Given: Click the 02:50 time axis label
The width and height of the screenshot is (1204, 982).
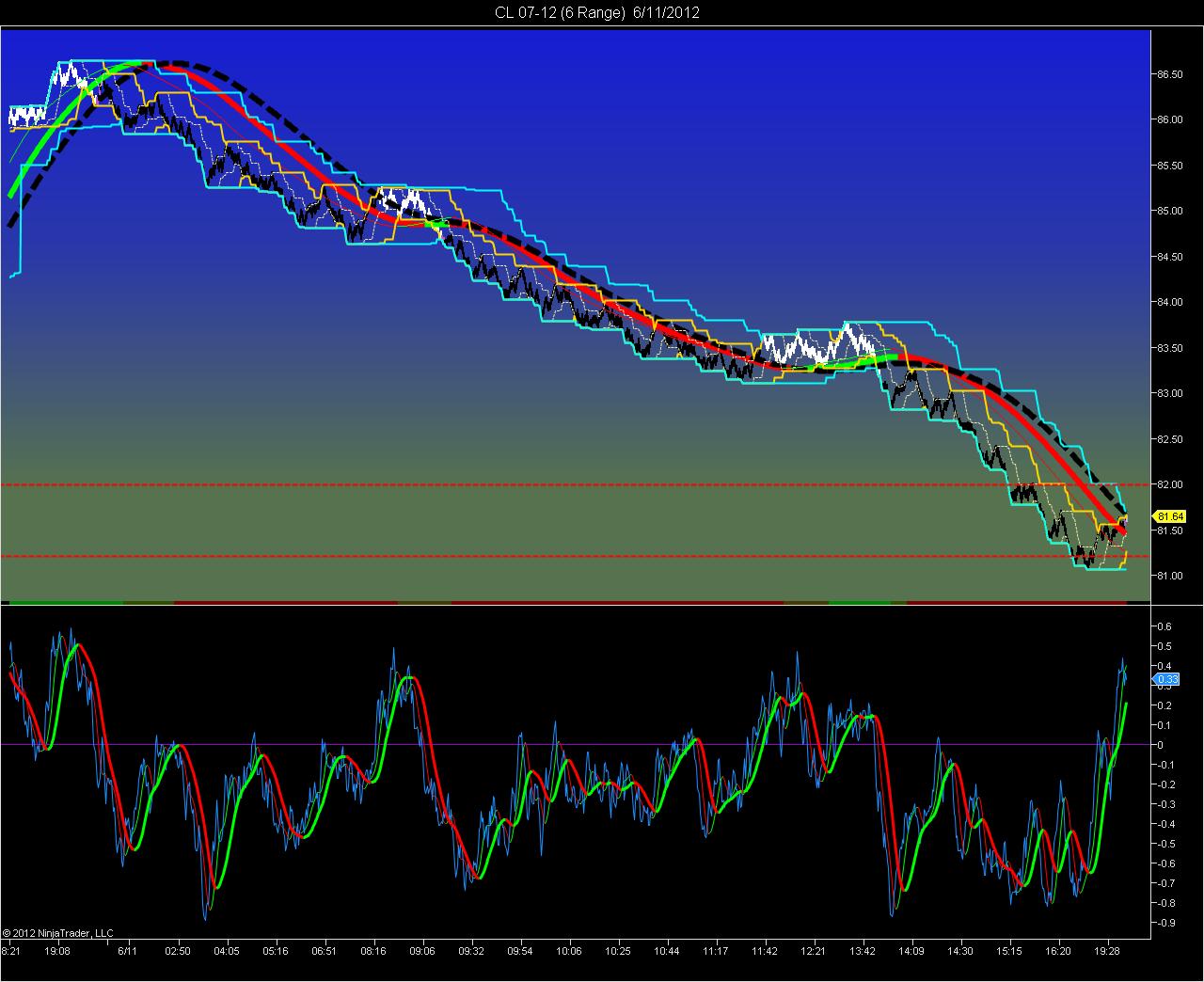Looking at the screenshot, I should tap(178, 951).
